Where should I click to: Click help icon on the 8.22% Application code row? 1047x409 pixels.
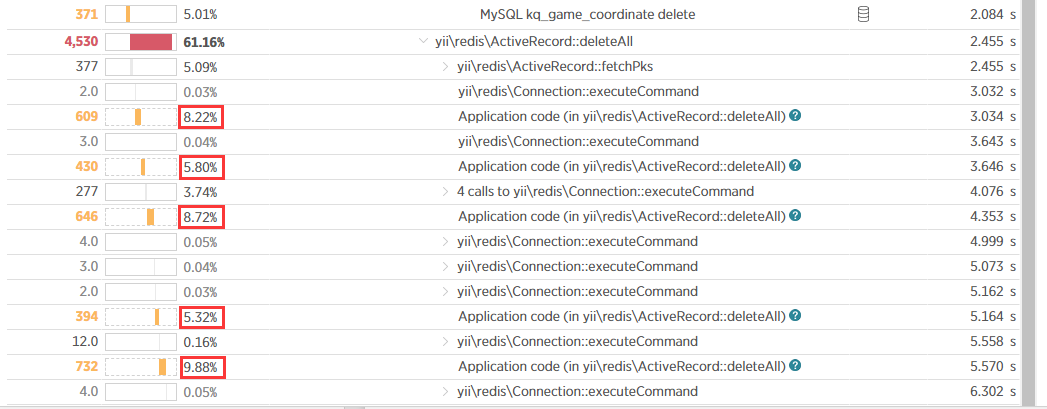point(795,117)
